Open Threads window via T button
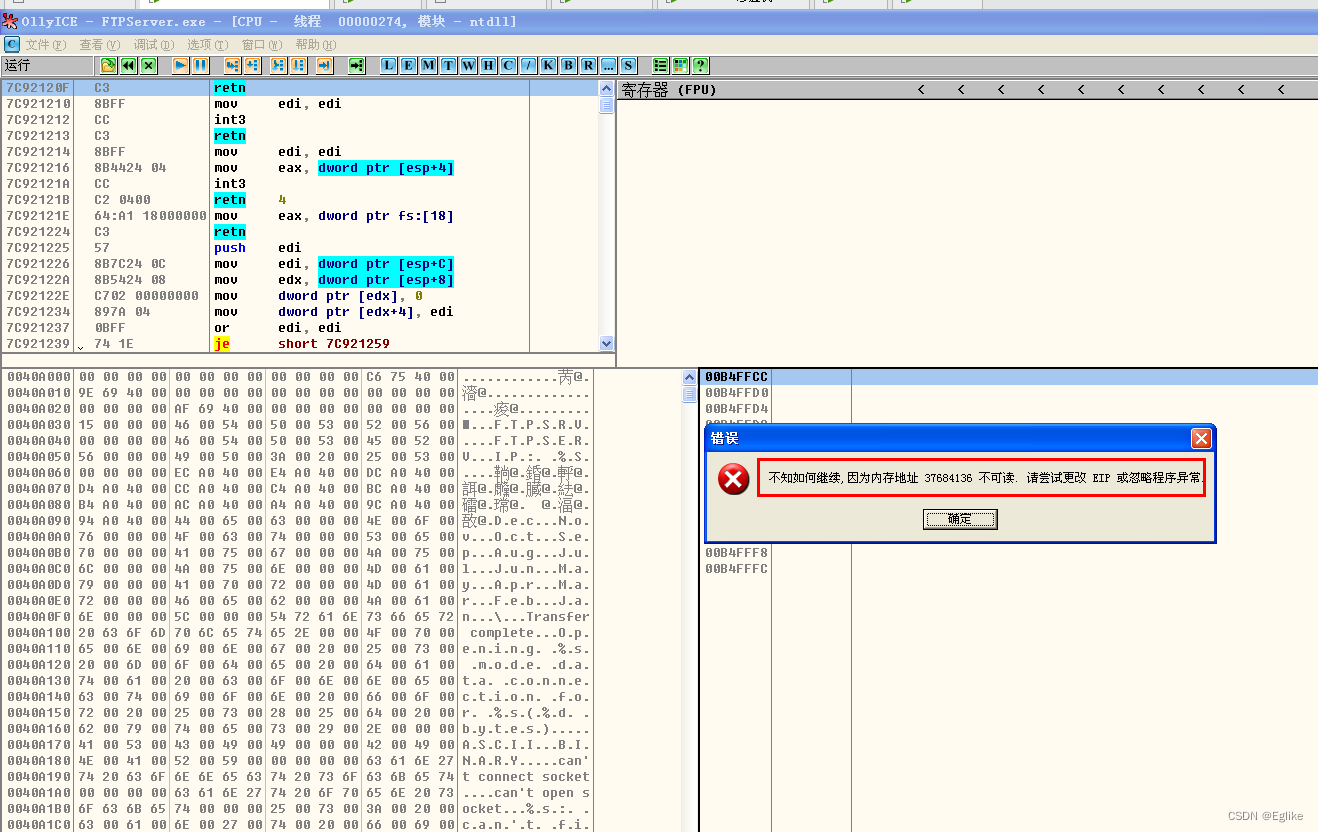 click(448, 65)
